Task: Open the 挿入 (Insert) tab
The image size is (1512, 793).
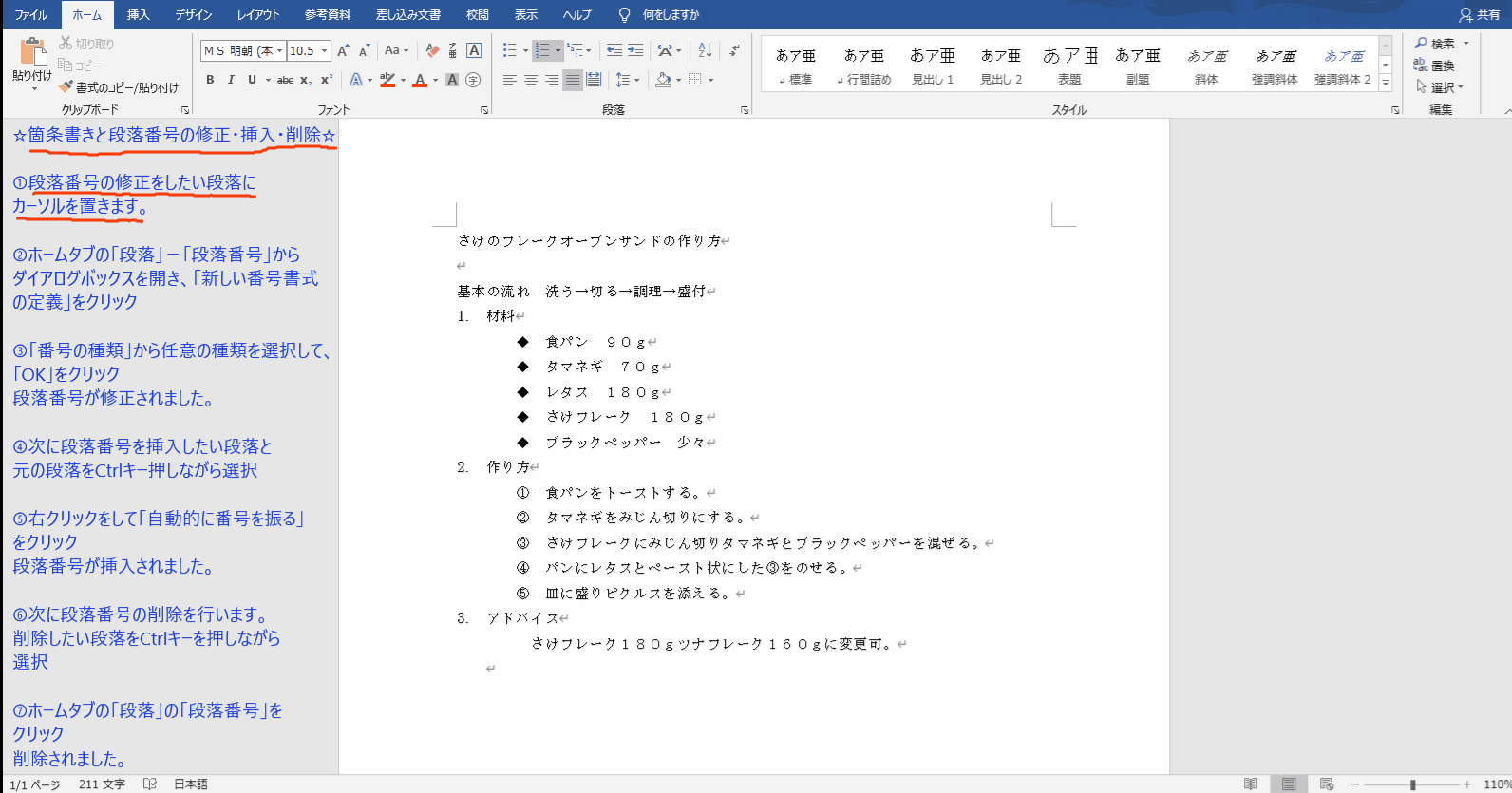Action: [x=139, y=14]
